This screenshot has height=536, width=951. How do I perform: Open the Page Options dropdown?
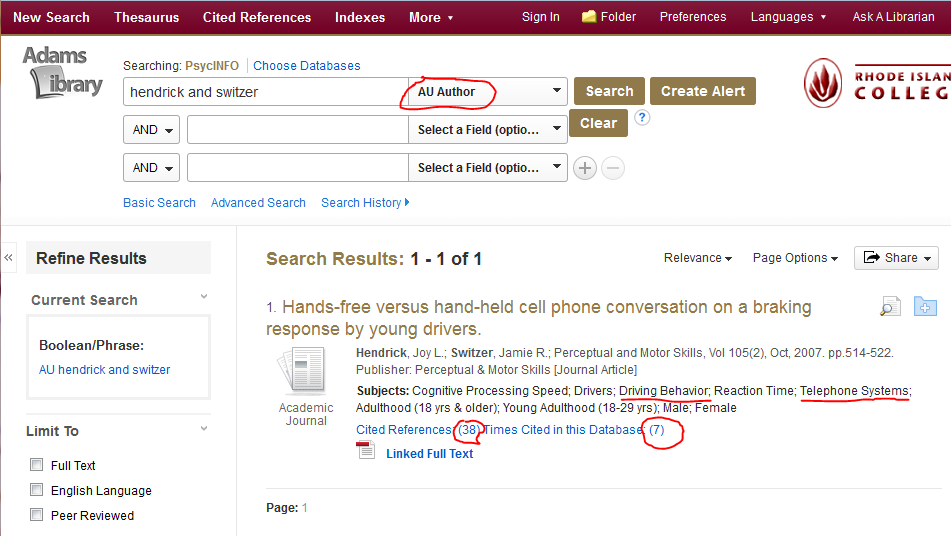click(x=795, y=258)
